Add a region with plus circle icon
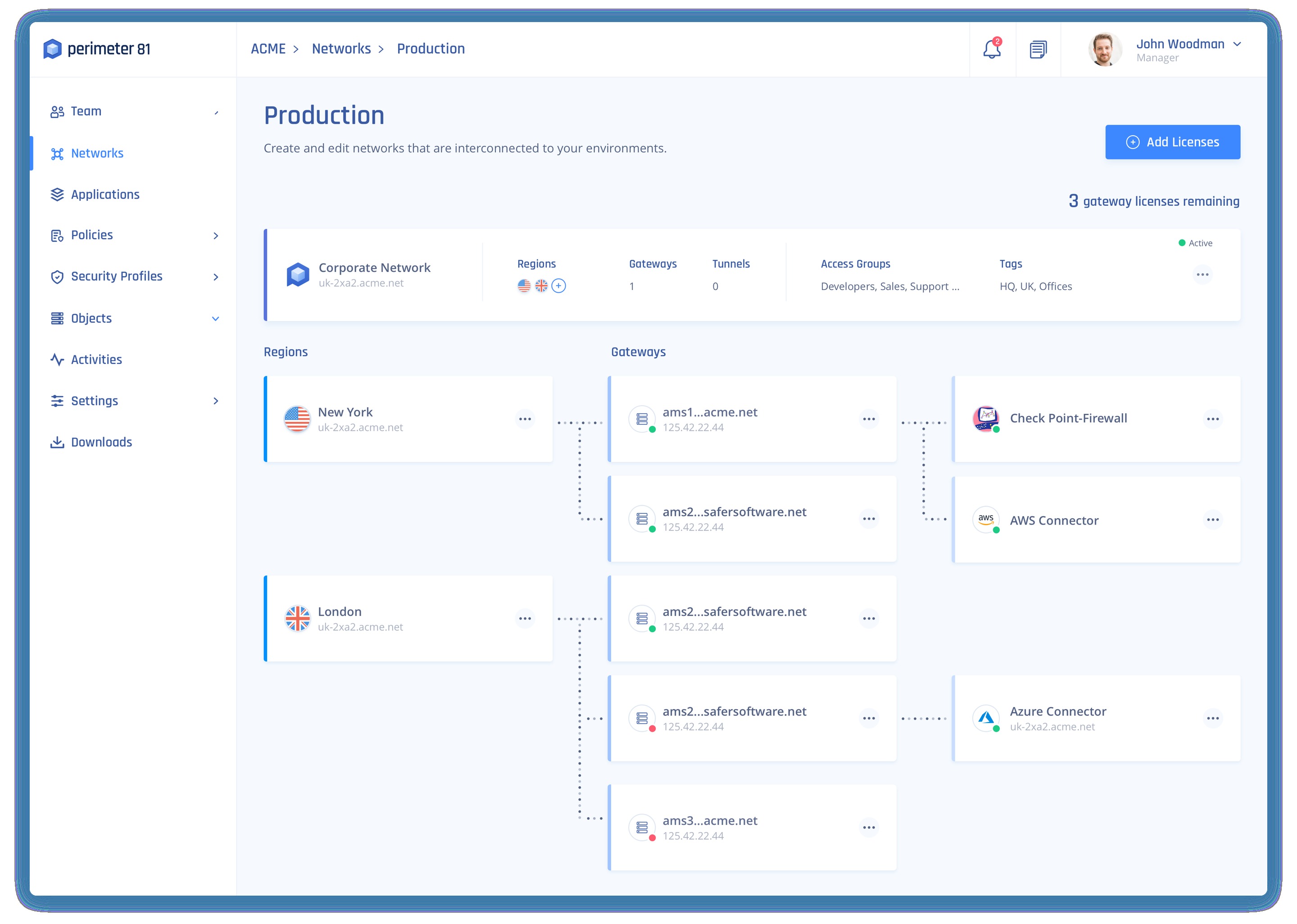This screenshot has width=1297, height=924. (x=558, y=285)
